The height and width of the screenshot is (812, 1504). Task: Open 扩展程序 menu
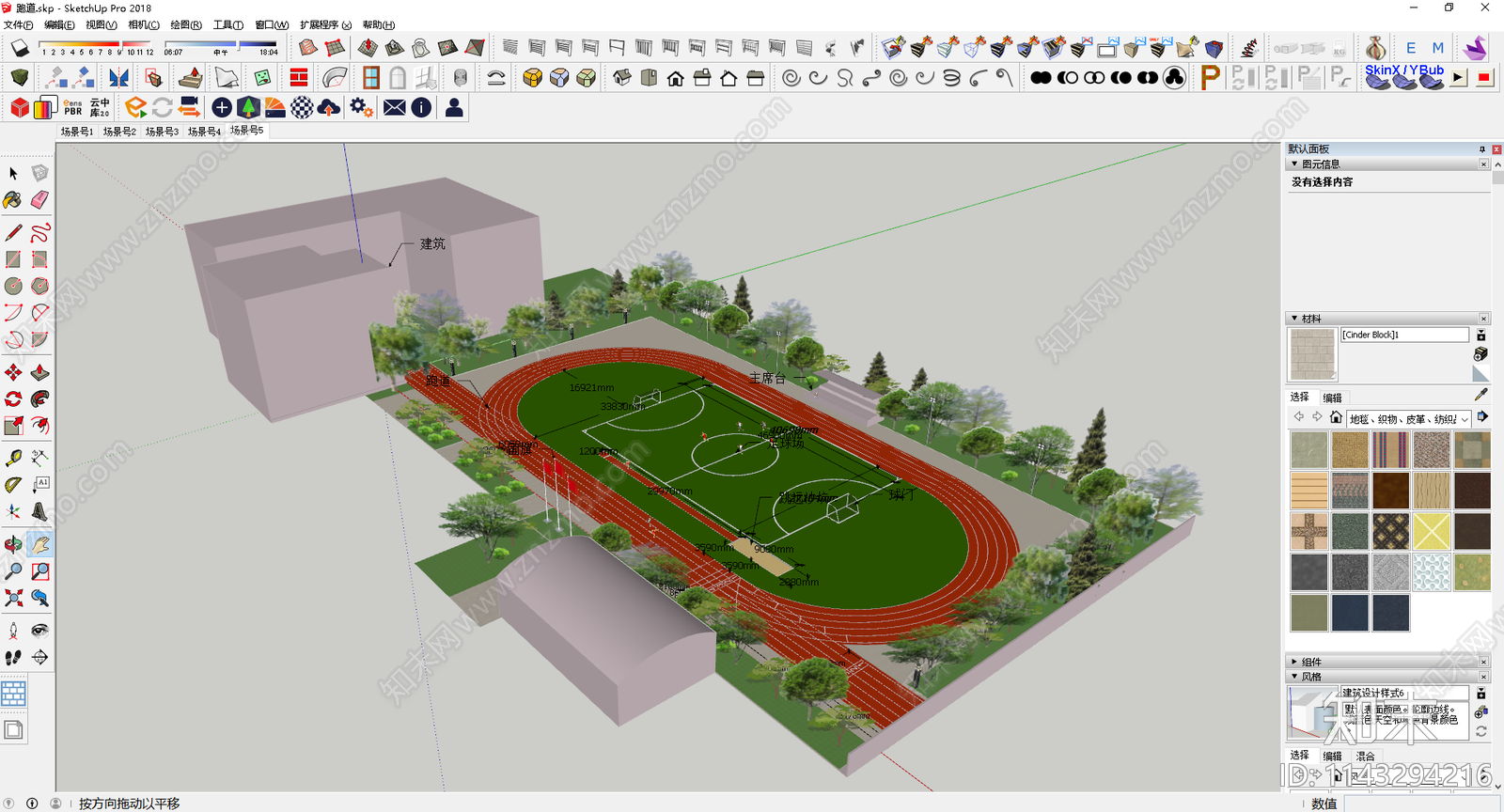[325, 25]
